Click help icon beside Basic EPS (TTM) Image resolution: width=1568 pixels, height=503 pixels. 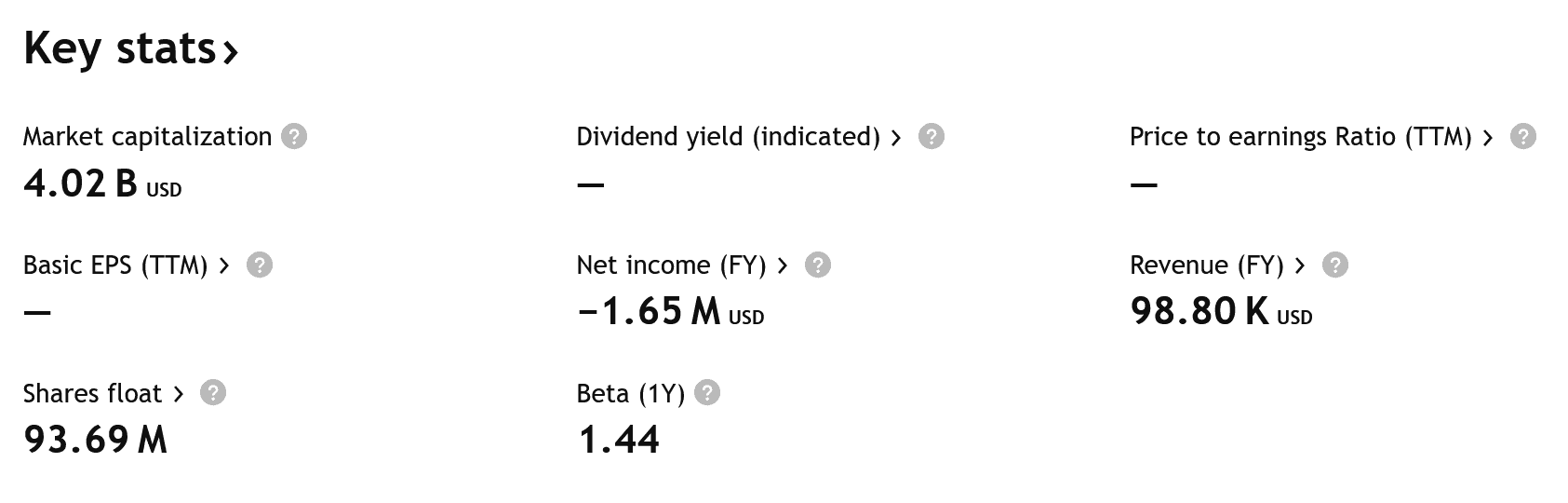(260, 265)
